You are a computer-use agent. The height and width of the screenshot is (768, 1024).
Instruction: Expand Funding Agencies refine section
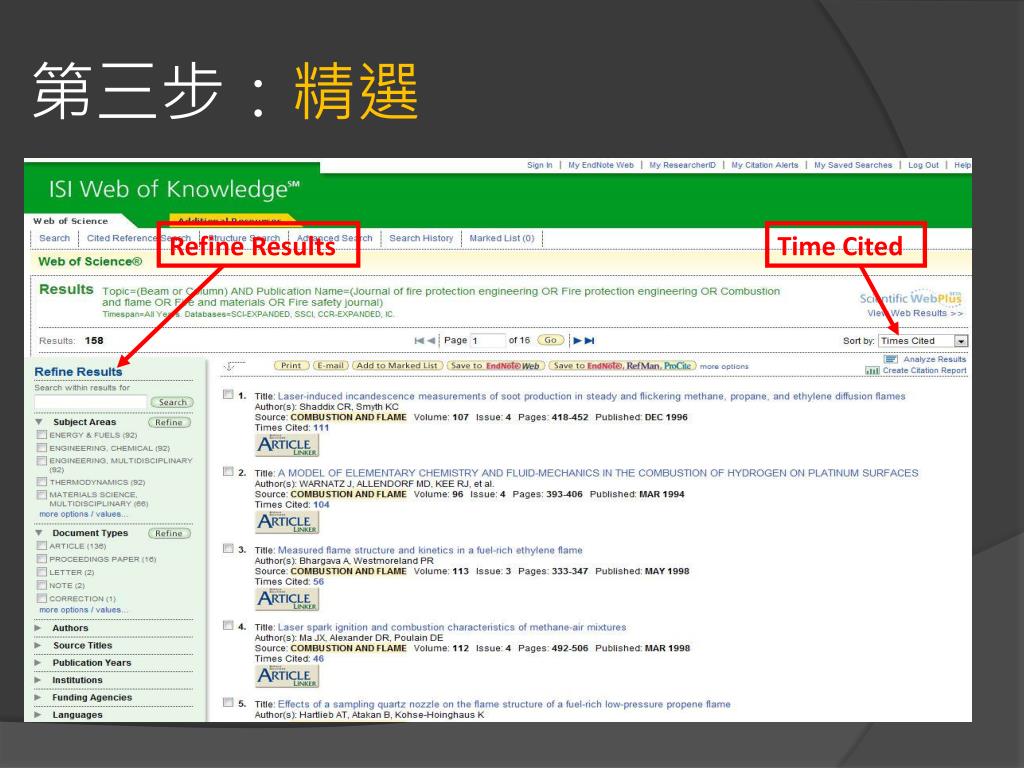pos(38,697)
